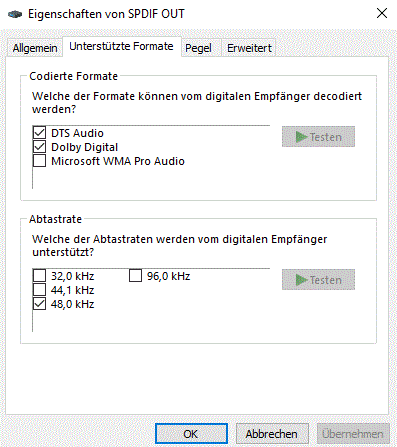Tick the 96,0 kHz checkbox
This screenshot has height=447, width=397.
[x=136, y=276]
